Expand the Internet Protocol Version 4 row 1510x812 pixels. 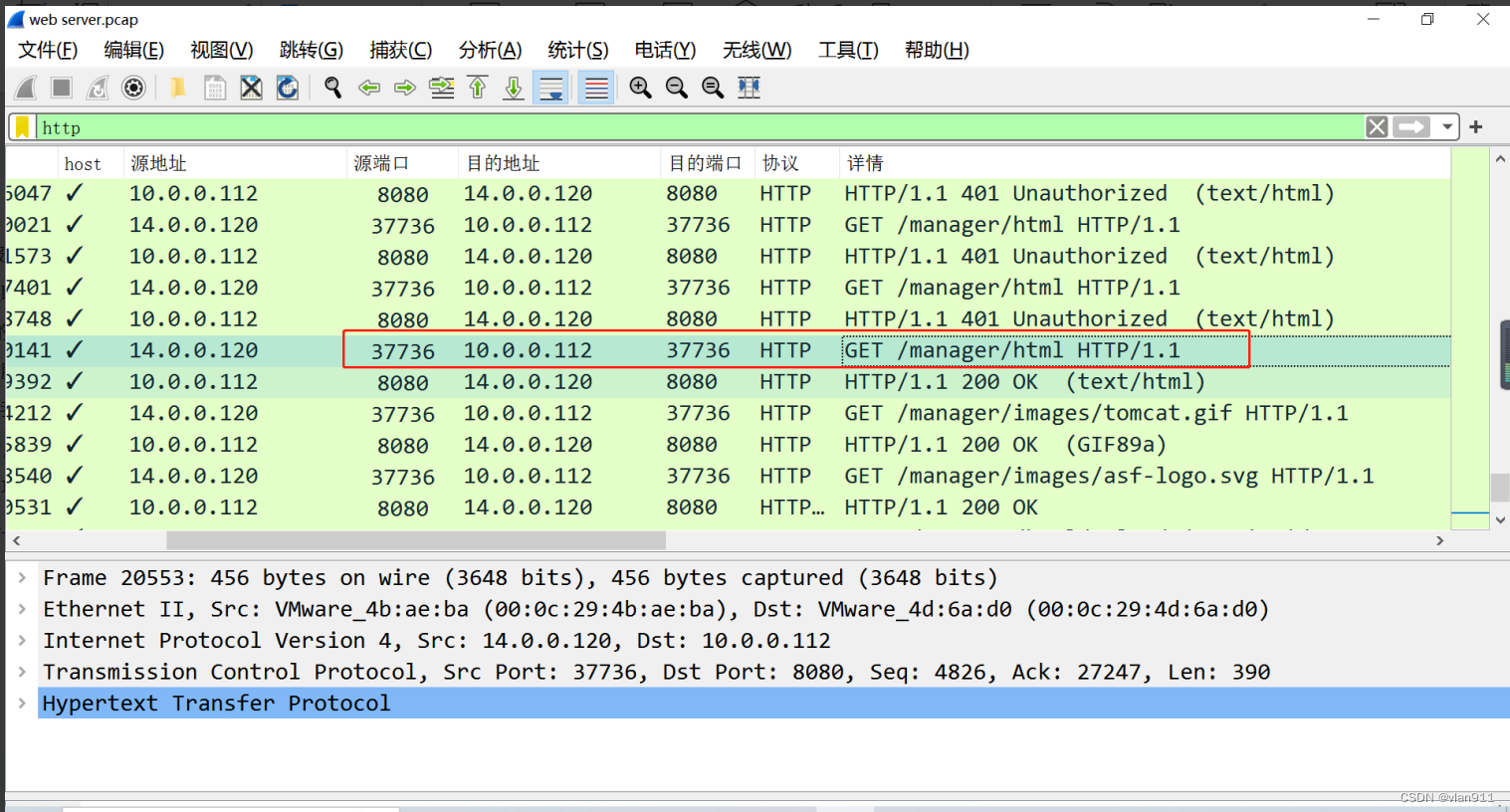22,640
